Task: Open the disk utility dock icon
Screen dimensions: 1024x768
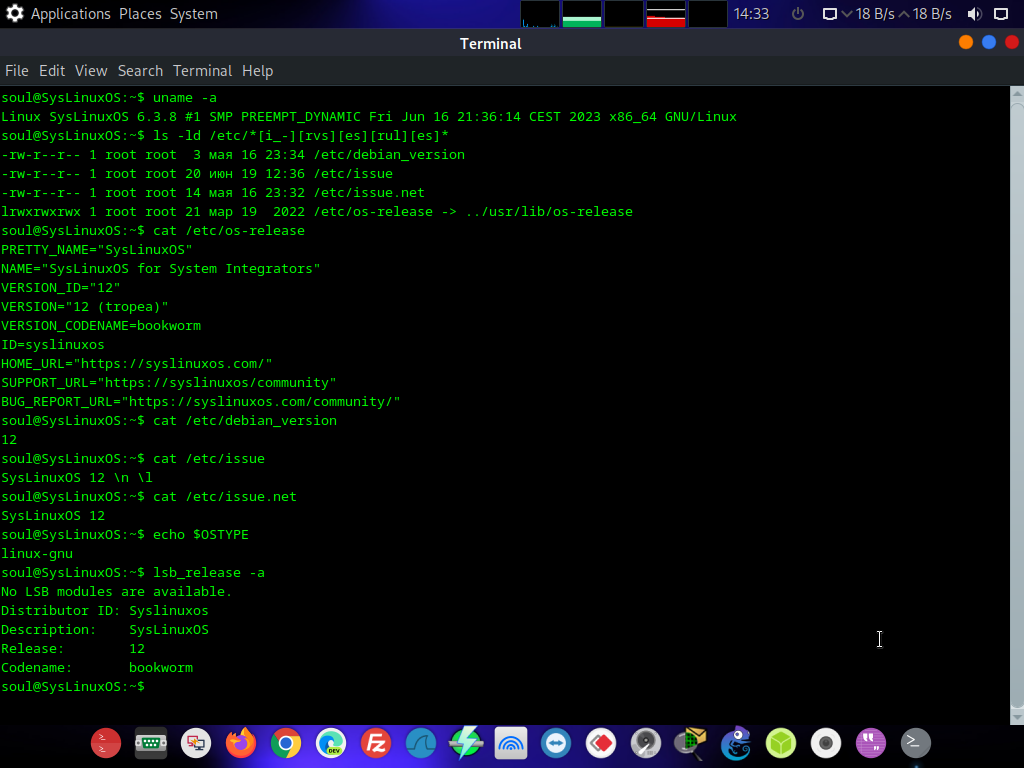Action: point(647,743)
